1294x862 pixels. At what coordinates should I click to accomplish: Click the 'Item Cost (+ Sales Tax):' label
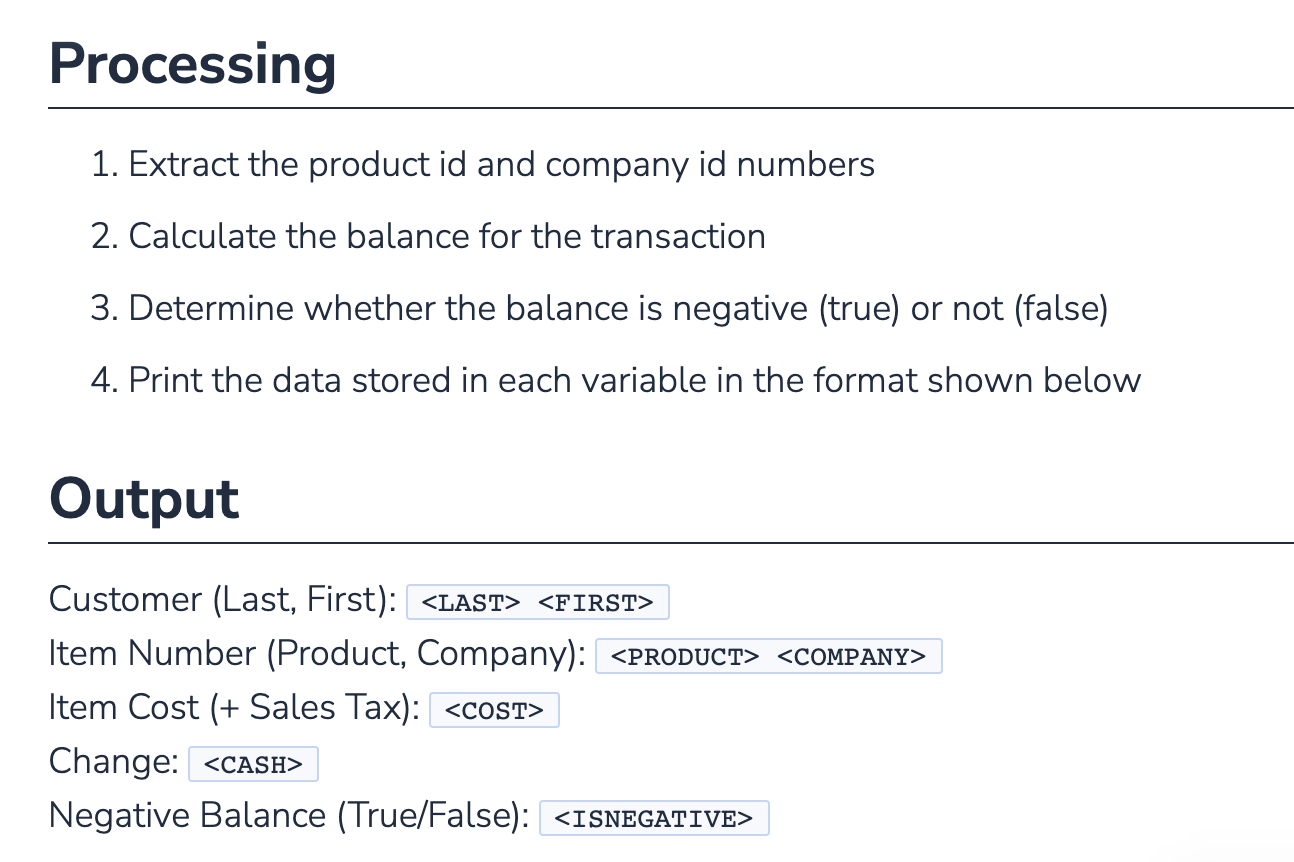tap(234, 707)
